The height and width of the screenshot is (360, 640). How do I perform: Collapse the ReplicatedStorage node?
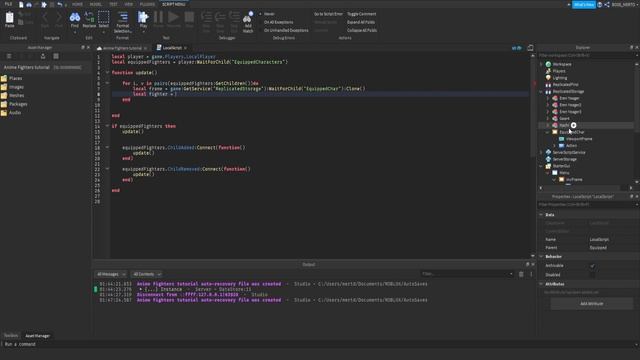(x=541, y=91)
